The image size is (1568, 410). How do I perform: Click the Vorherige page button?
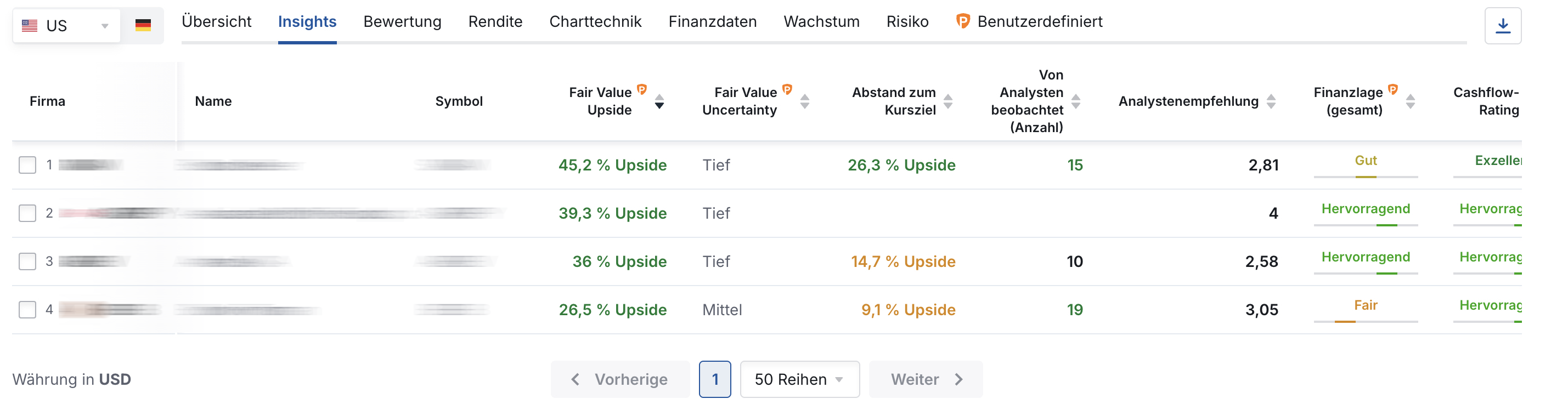621,380
